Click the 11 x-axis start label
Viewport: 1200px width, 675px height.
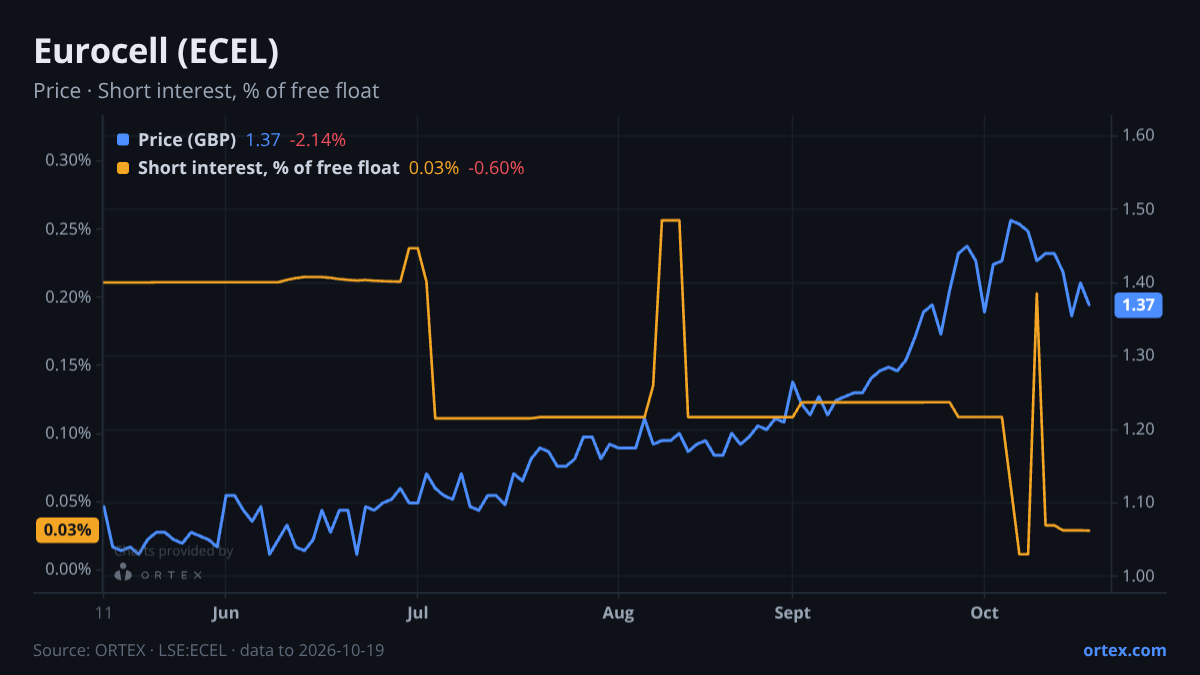tap(104, 613)
